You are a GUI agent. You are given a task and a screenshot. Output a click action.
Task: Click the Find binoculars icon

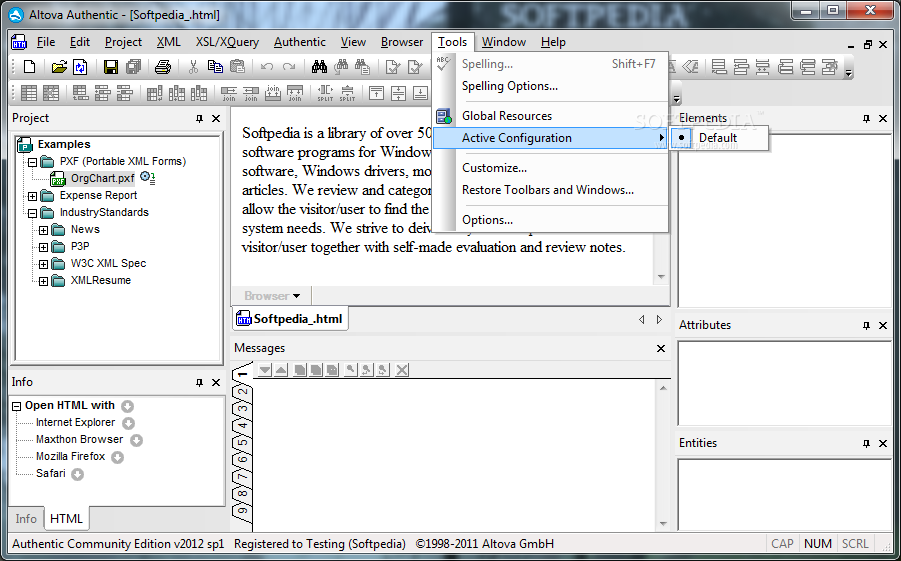click(319, 67)
